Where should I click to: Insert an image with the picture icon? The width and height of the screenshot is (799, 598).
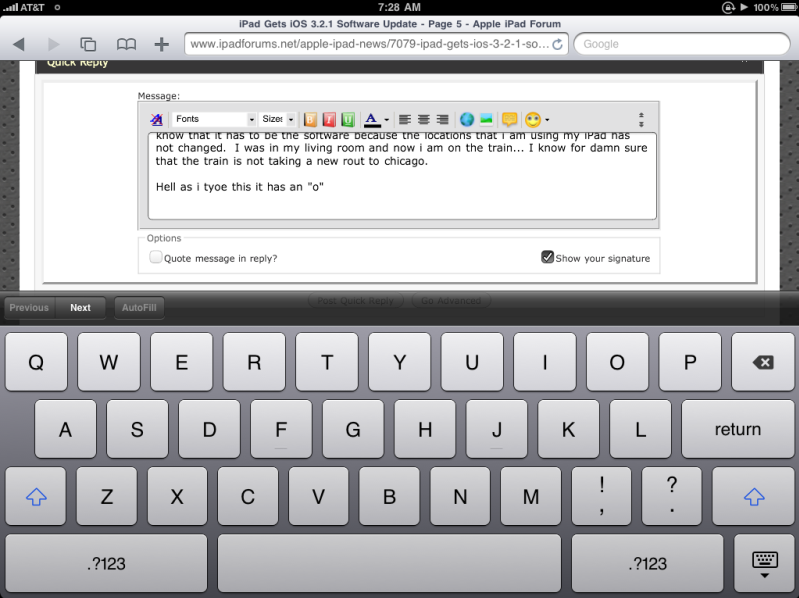[486, 119]
